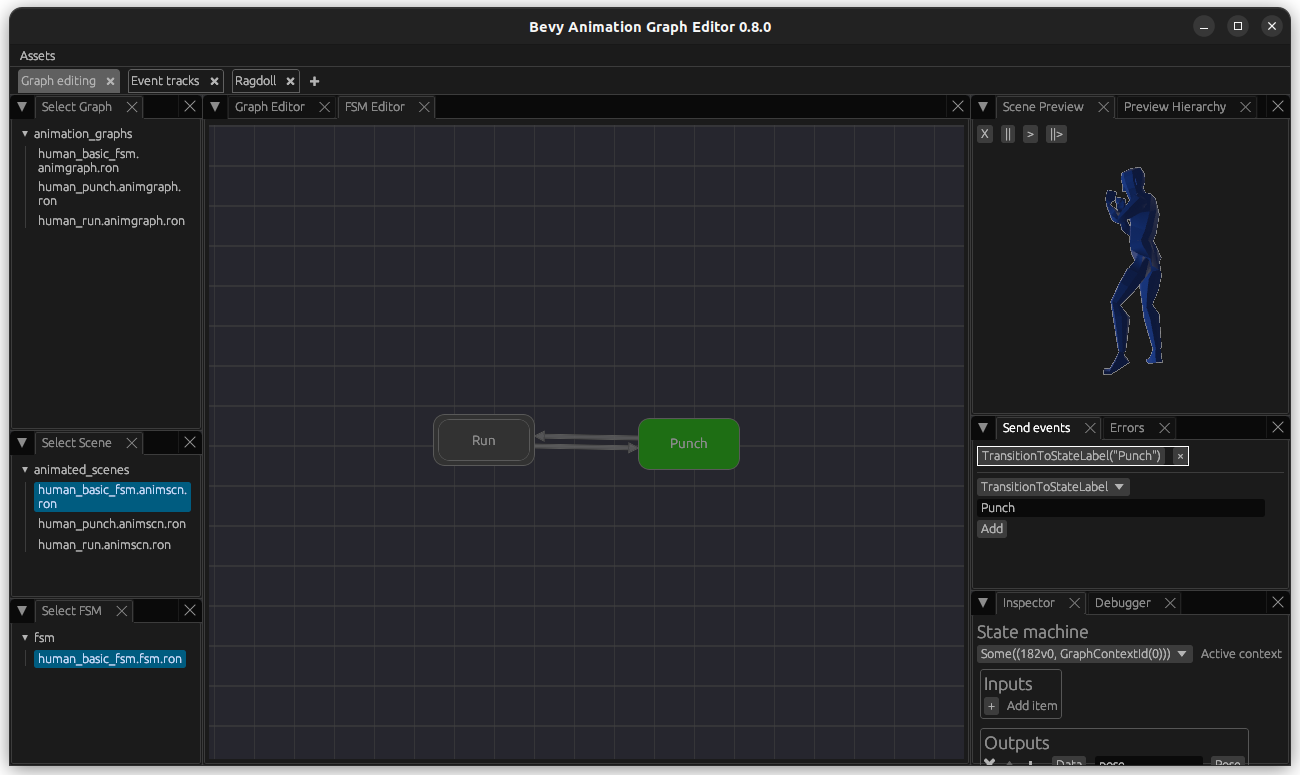Click the X reset button in Scene Preview
1300x775 pixels.
pos(985,134)
